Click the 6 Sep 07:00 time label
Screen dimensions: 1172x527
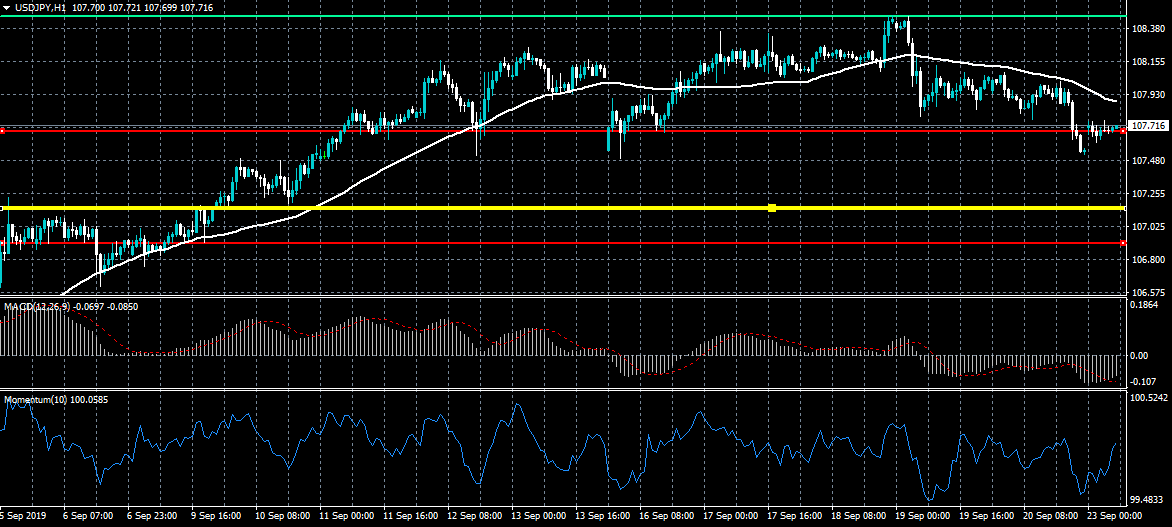tap(88, 516)
